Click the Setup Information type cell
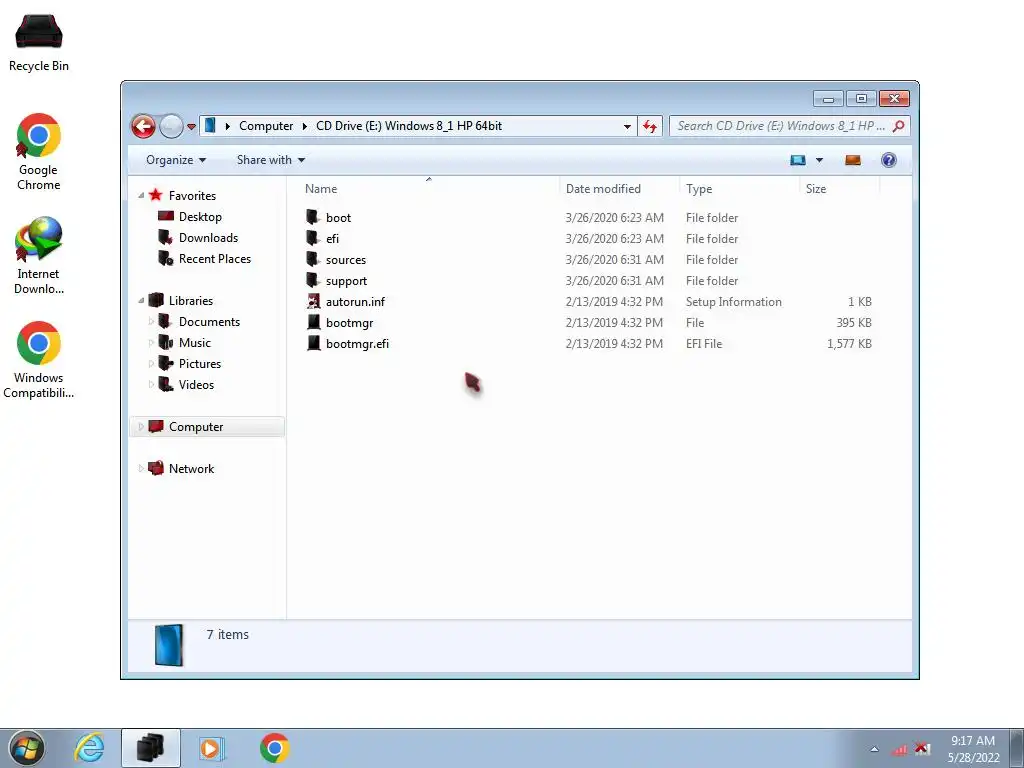This screenshot has width=1024, height=768. pos(733,302)
